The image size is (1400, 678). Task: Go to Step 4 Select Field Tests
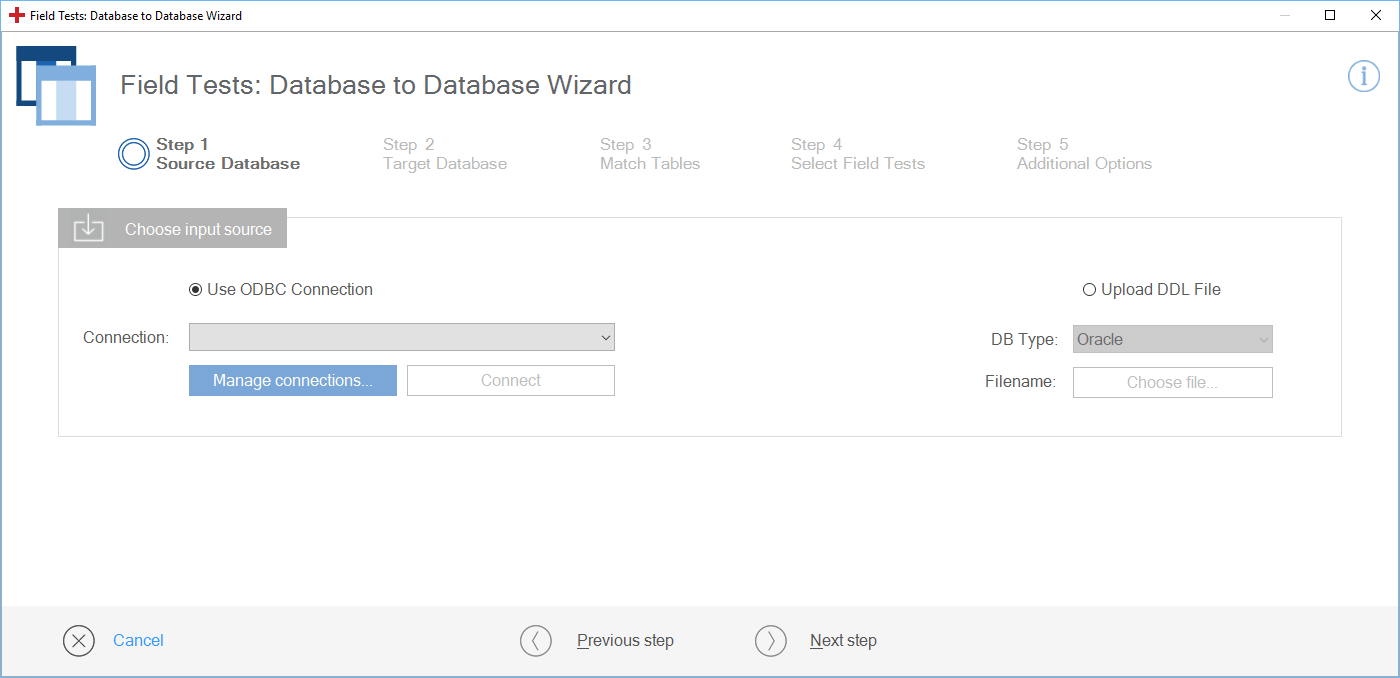click(x=858, y=154)
